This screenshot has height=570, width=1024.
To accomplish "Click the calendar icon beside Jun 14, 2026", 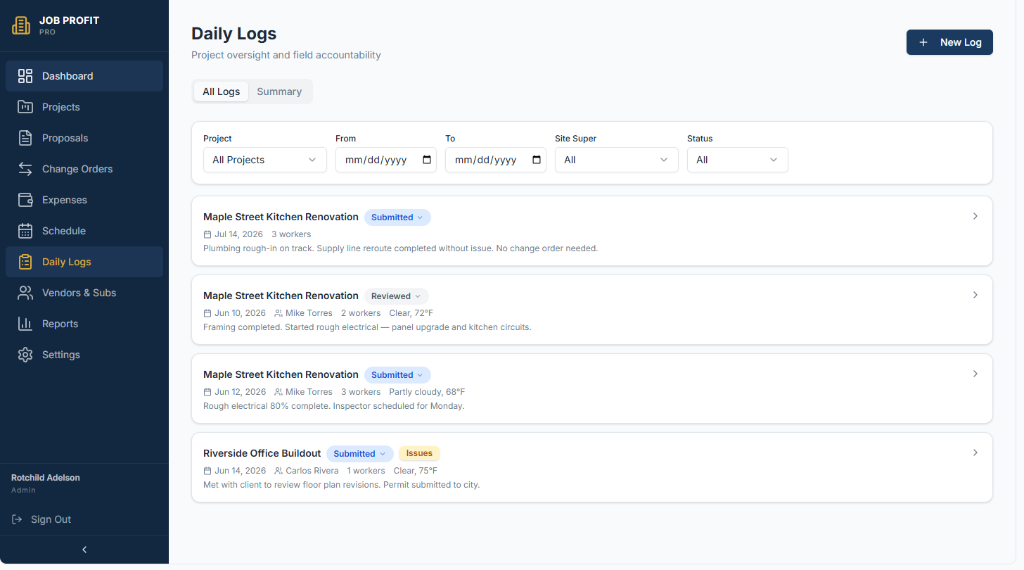I will pyautogui.click(x=207, y=471).
